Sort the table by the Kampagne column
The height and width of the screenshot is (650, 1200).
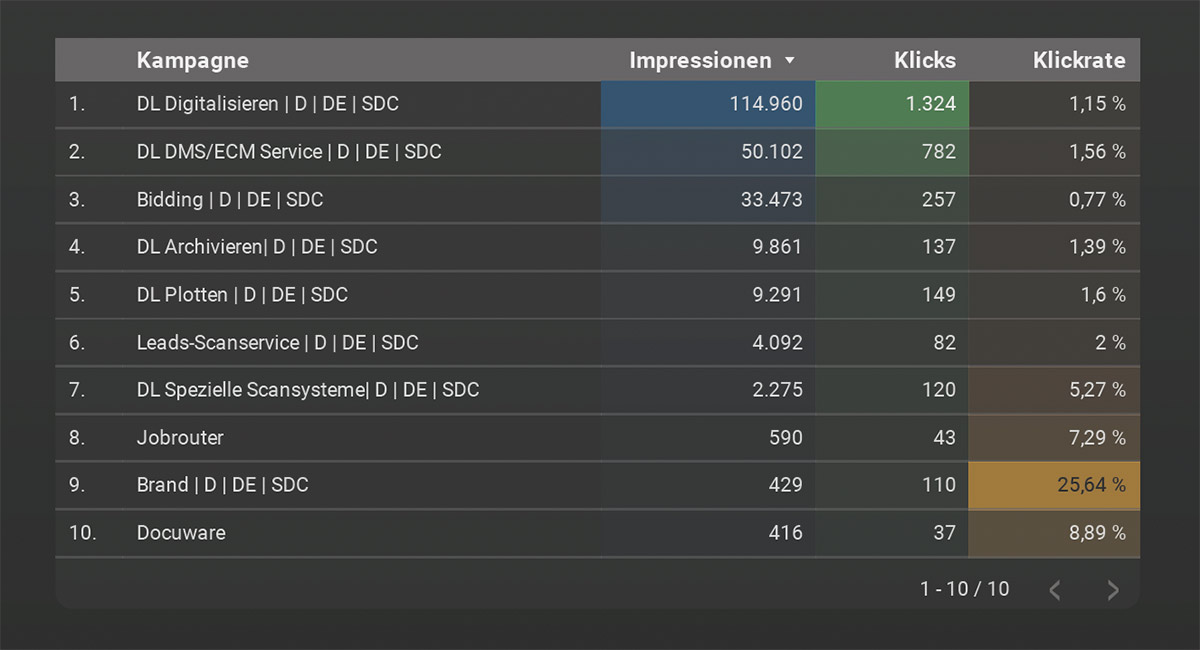point(193,60)
